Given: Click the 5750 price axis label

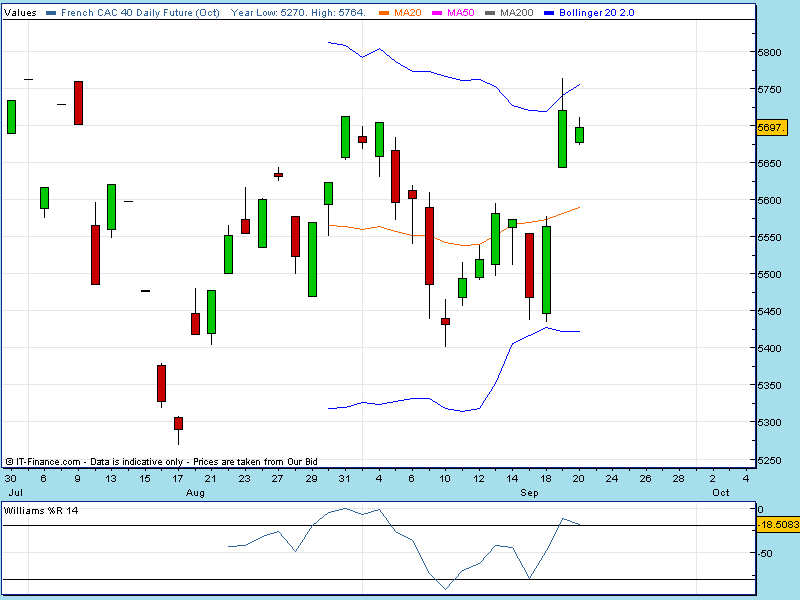Looking at the screenshot, I should pos(769,90).
